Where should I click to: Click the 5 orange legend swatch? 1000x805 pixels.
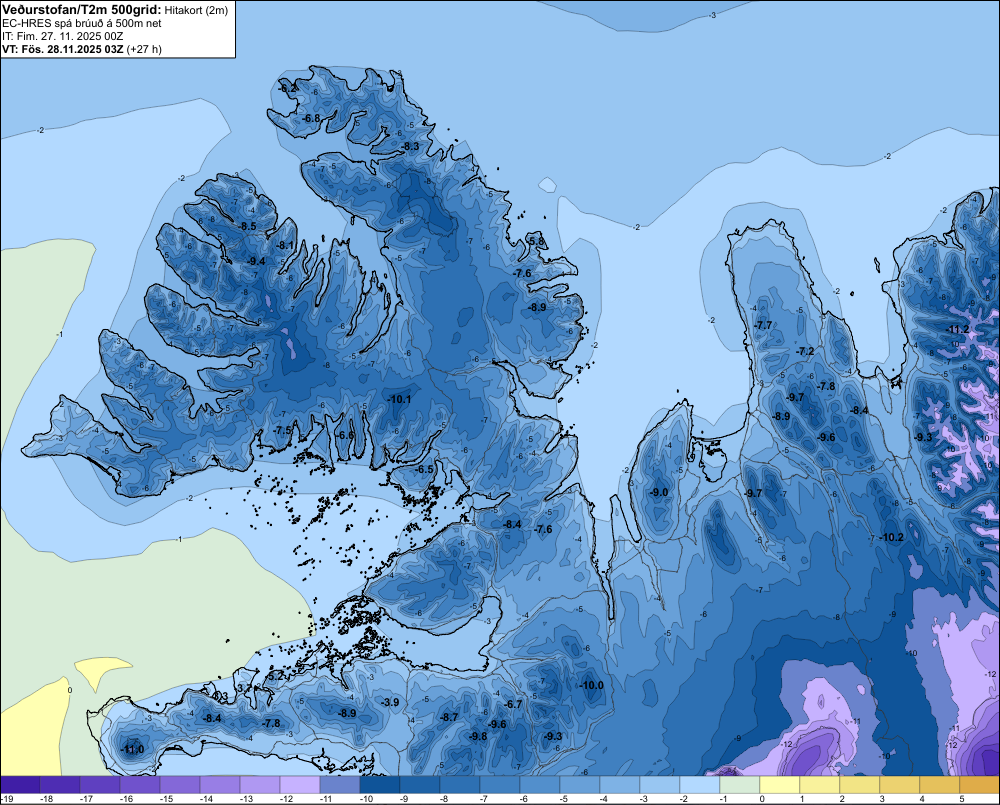(x=980, y=785)
